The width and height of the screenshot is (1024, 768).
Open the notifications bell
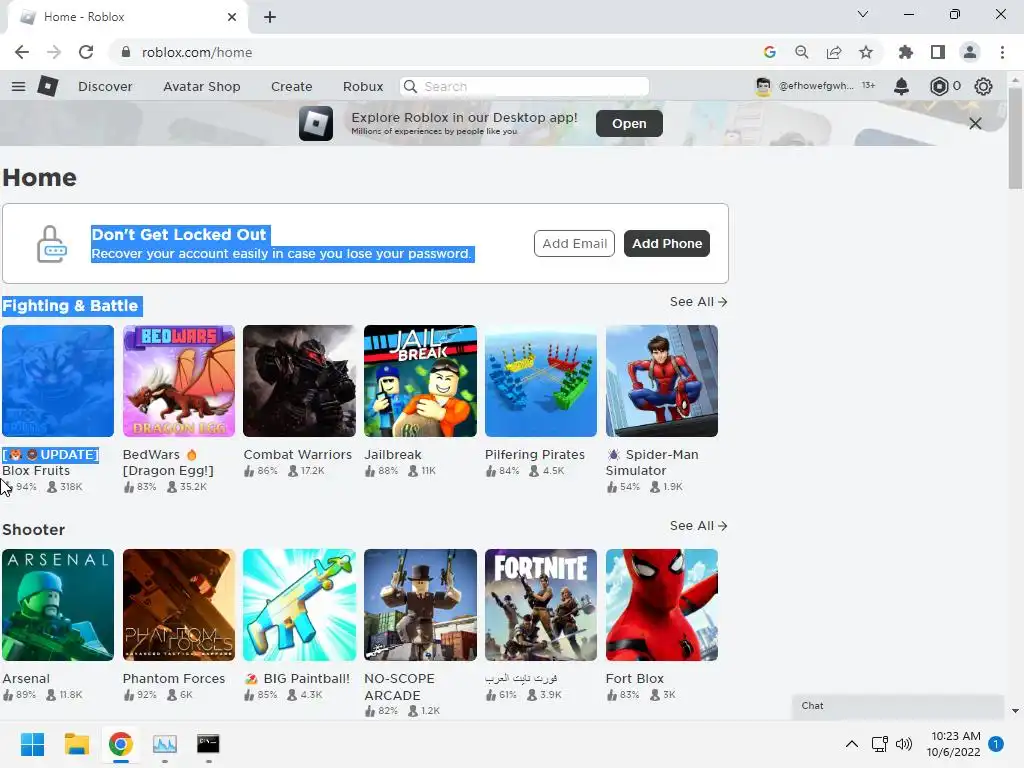[901, 86]
